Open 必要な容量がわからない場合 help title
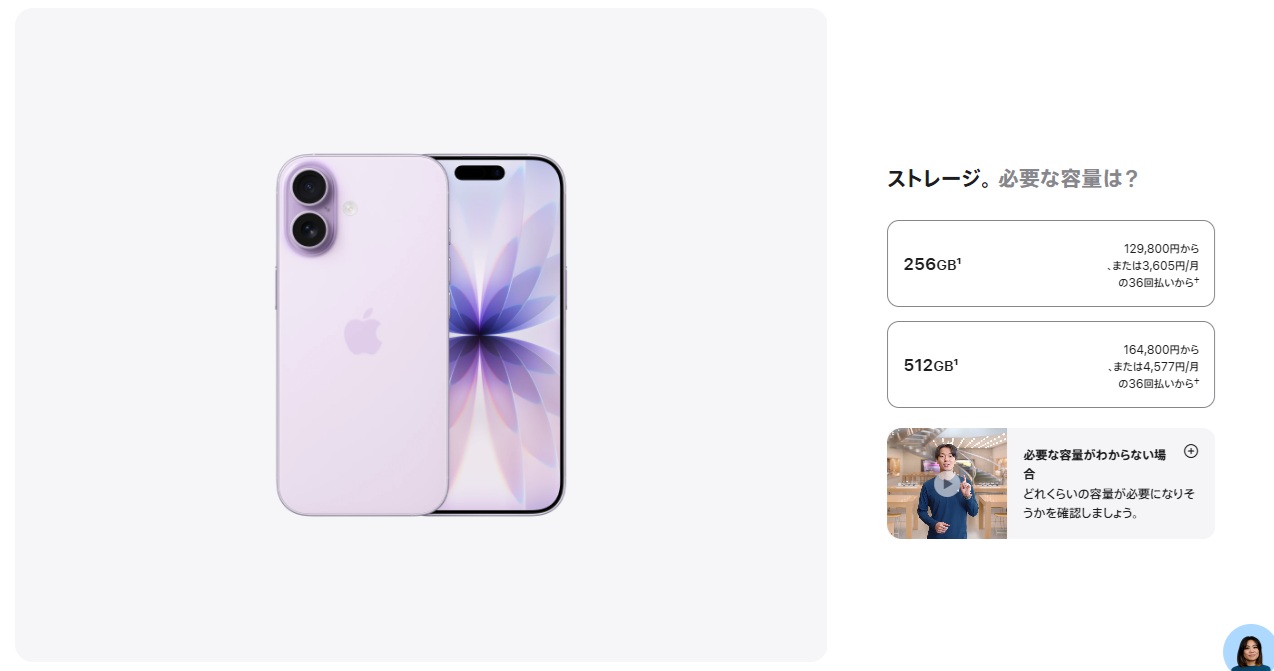 click(x=1094, y=464)
